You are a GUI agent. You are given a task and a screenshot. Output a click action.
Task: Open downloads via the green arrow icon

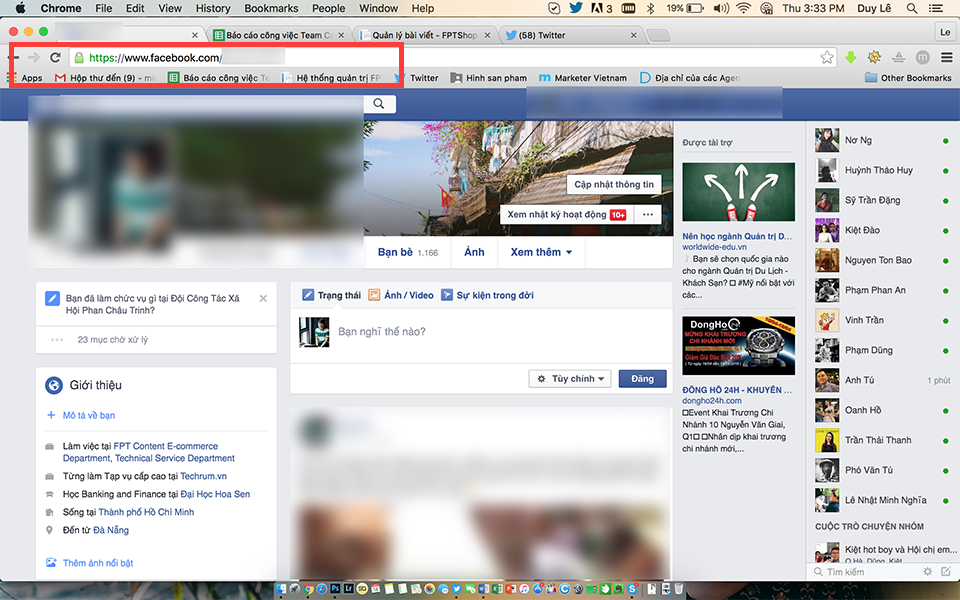pos(851,58)
